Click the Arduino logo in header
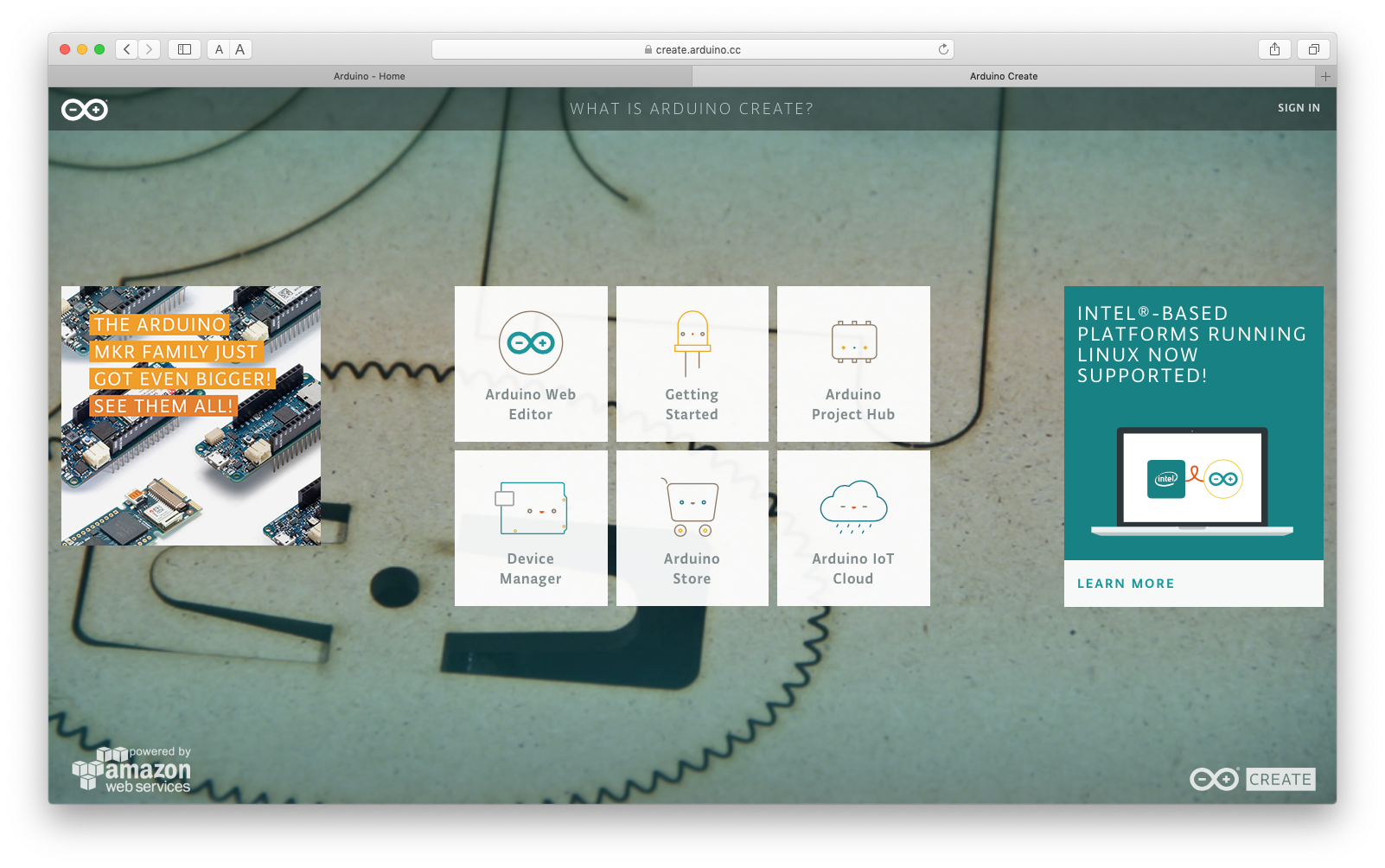The height and width of the screenshot is (868, 1385). click(x=85, y=110)
